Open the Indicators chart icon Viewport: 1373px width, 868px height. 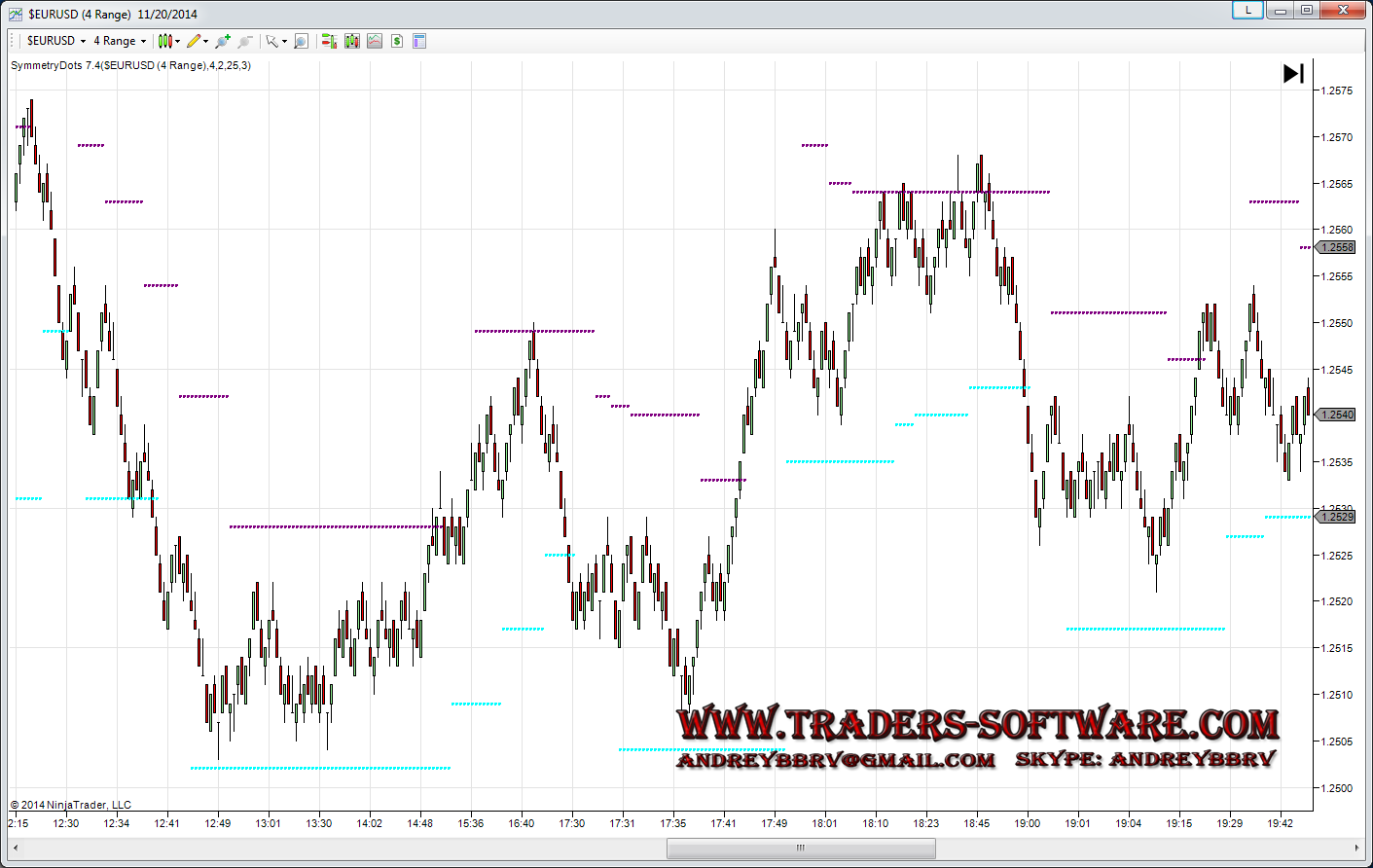tap(375, 41)
